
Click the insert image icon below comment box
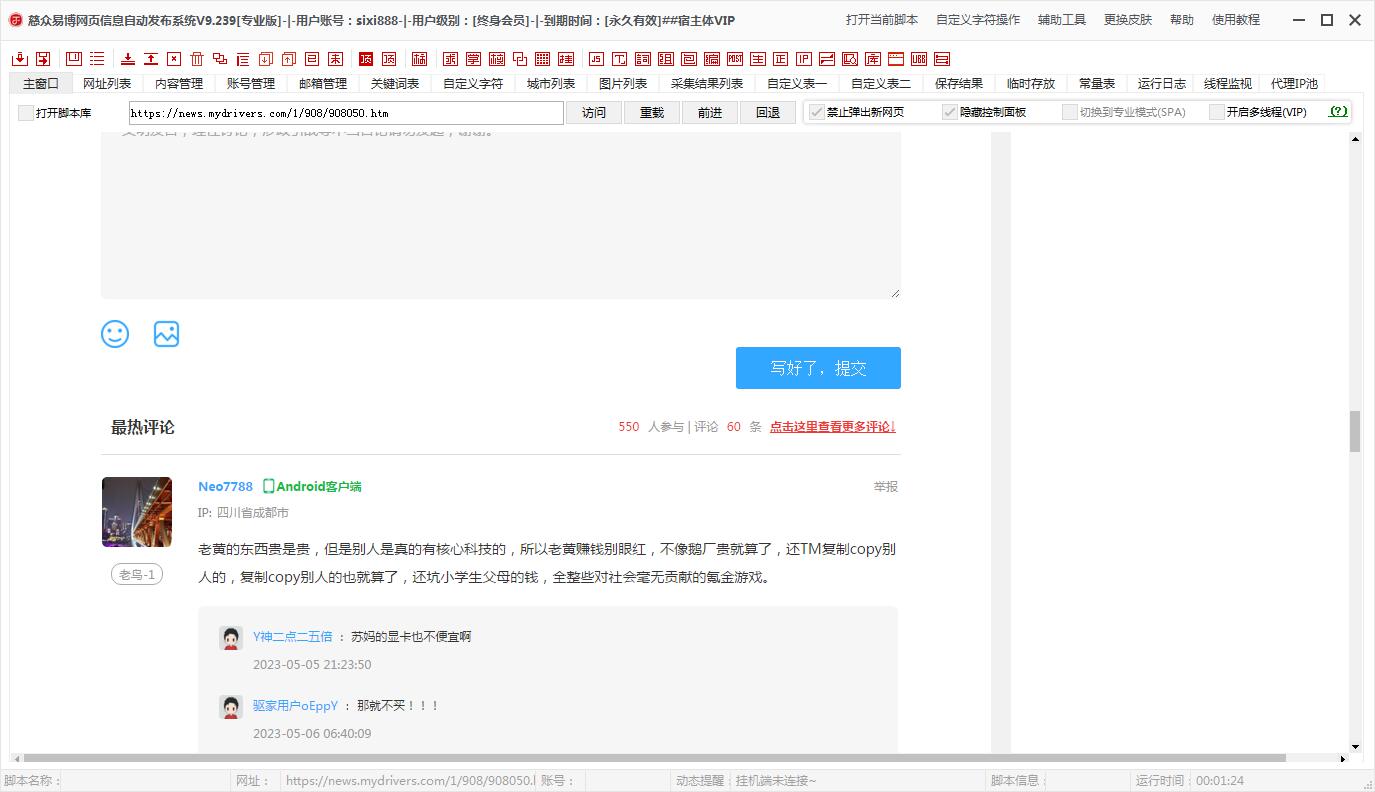click(166, 334)
